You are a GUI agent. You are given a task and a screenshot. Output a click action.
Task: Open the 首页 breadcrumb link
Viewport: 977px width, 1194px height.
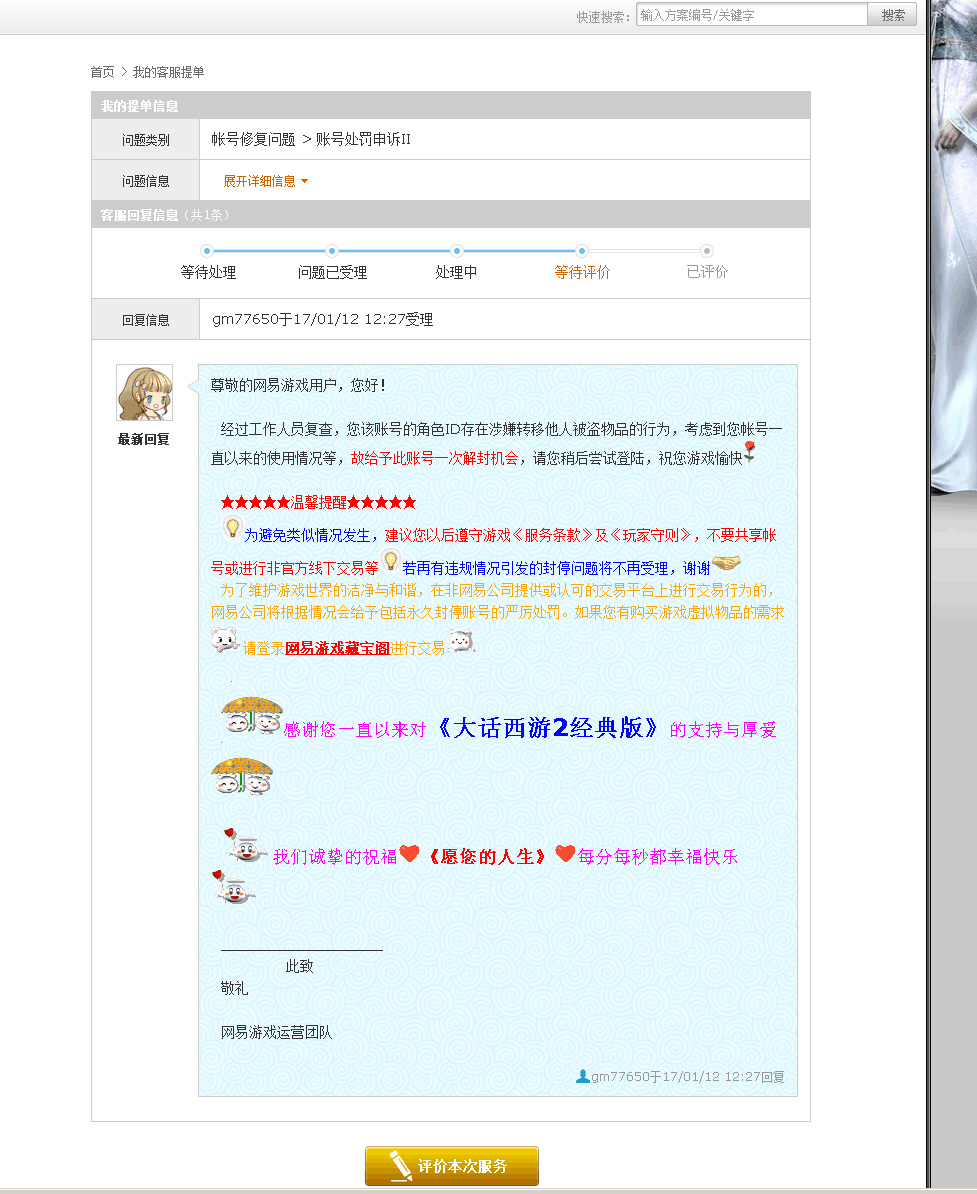pyautogui.click(x=102, y=72)
